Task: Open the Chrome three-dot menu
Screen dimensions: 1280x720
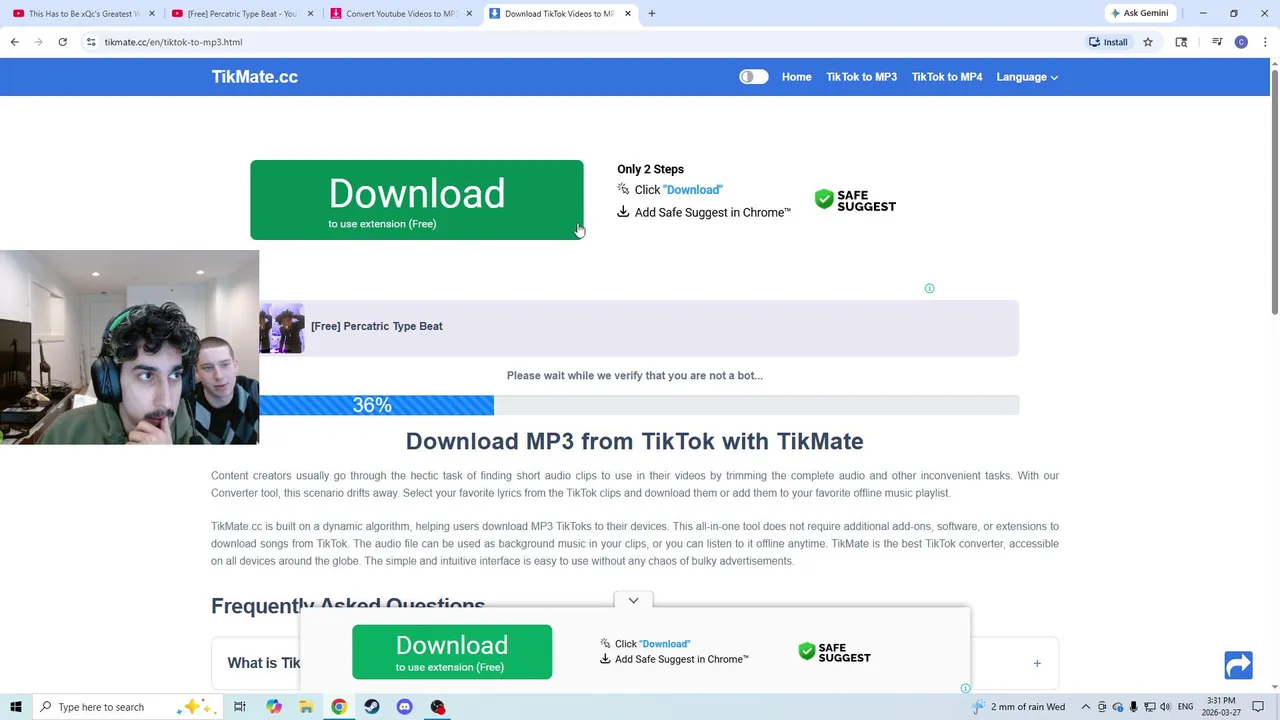Action: (x=1265, y=42)
